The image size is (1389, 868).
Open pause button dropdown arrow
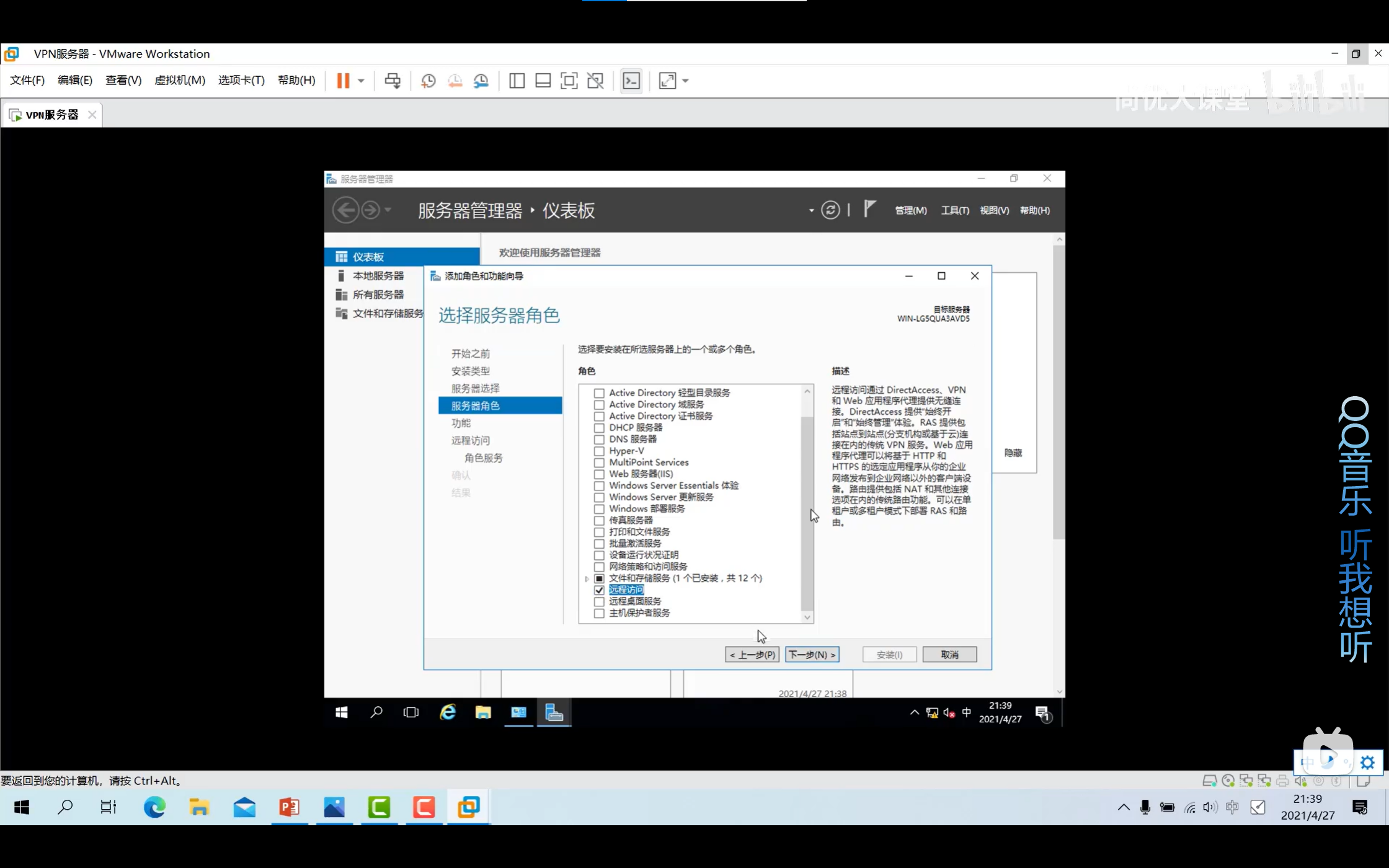361,81
